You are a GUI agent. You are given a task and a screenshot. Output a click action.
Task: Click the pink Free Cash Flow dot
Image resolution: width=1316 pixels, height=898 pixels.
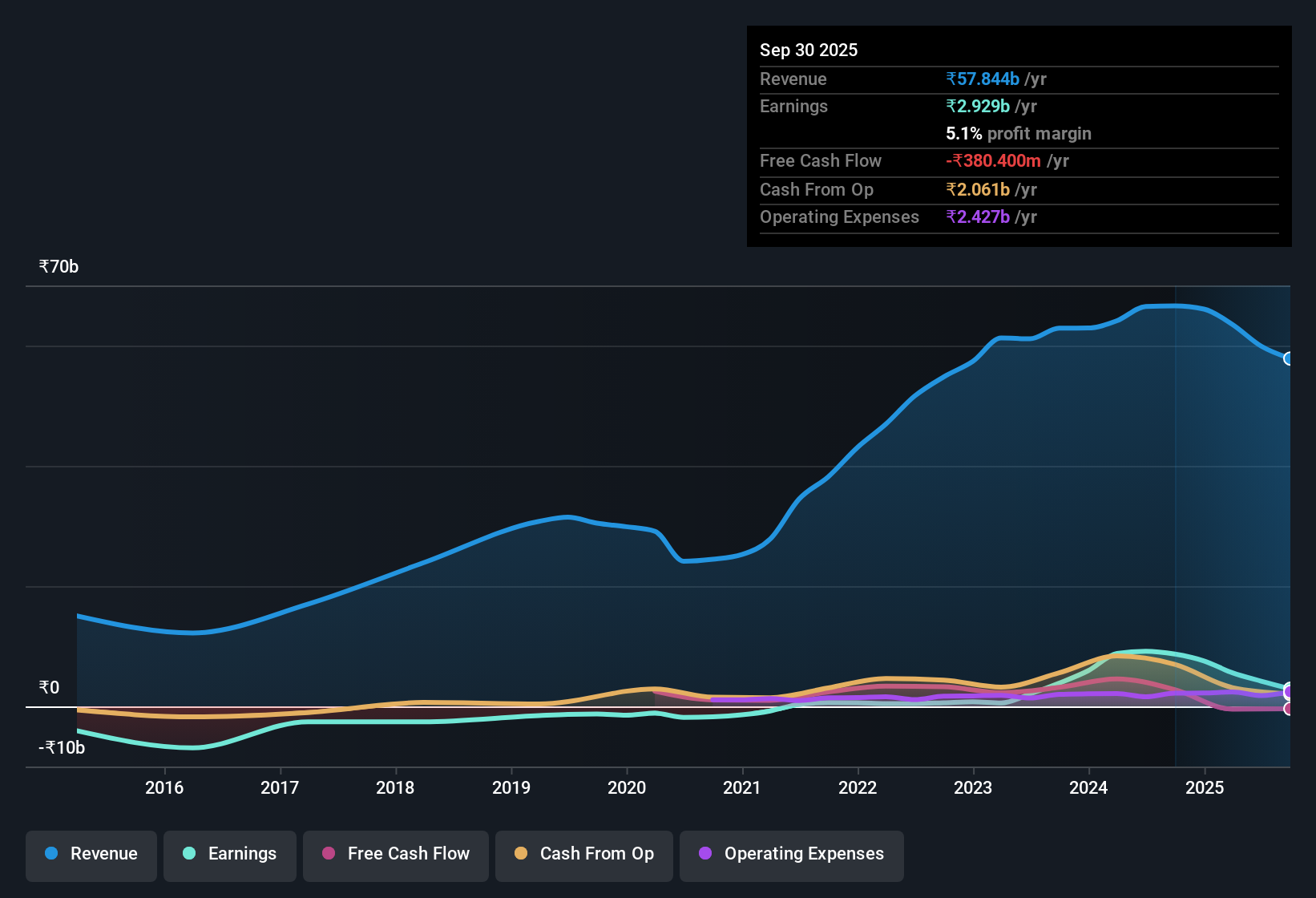pyautogui.click(x=327, y=854)
